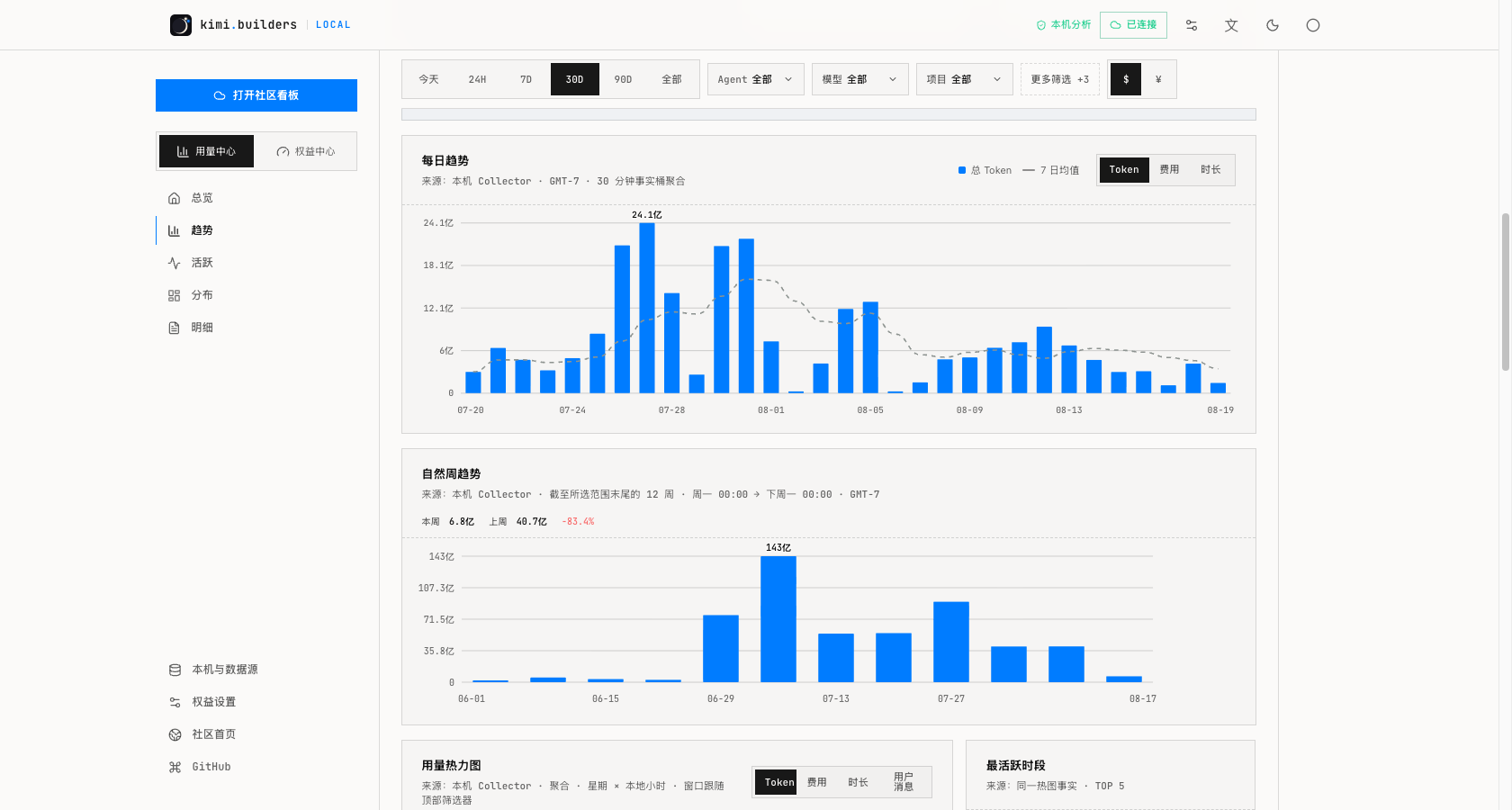Open 社区首页 link
The height and width of the screenshot is (810, 1512).
click(256, 734)
